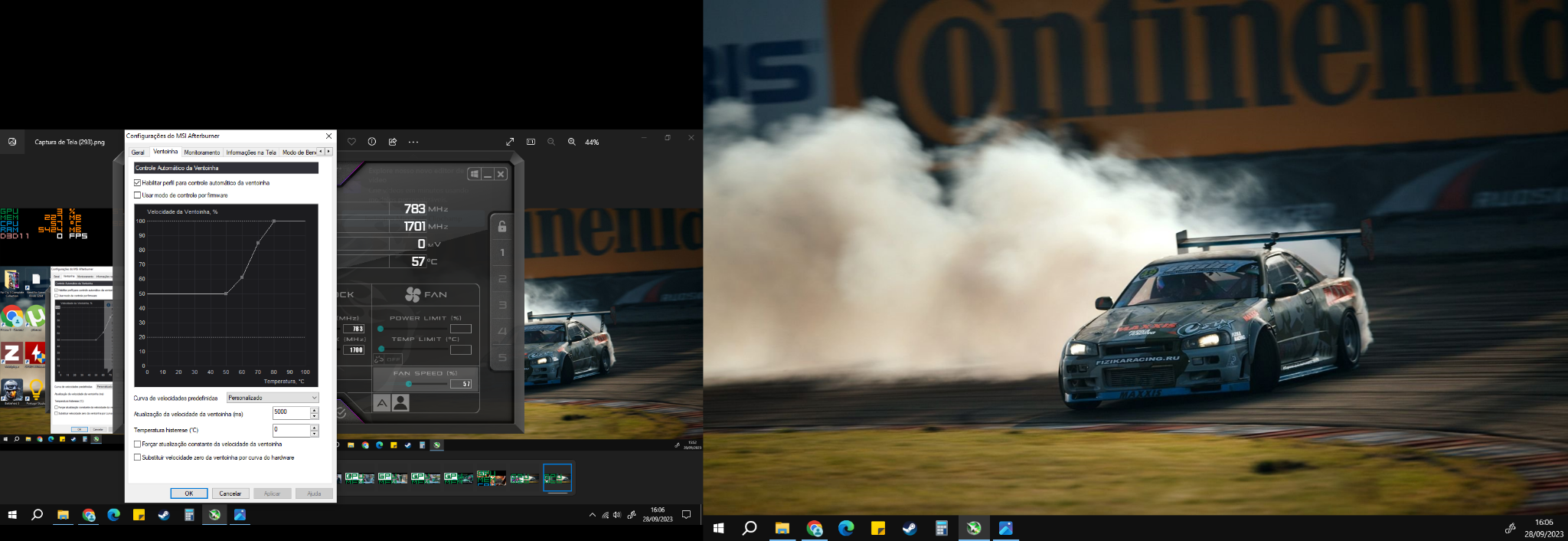
Task: Click the volume speaker icon in the system tray
Action: click(617, 515)
